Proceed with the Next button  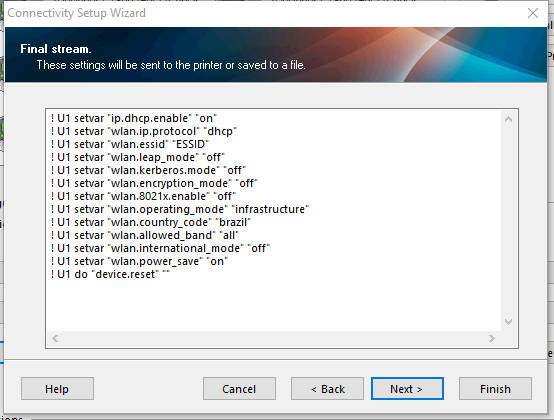point(407,389)
